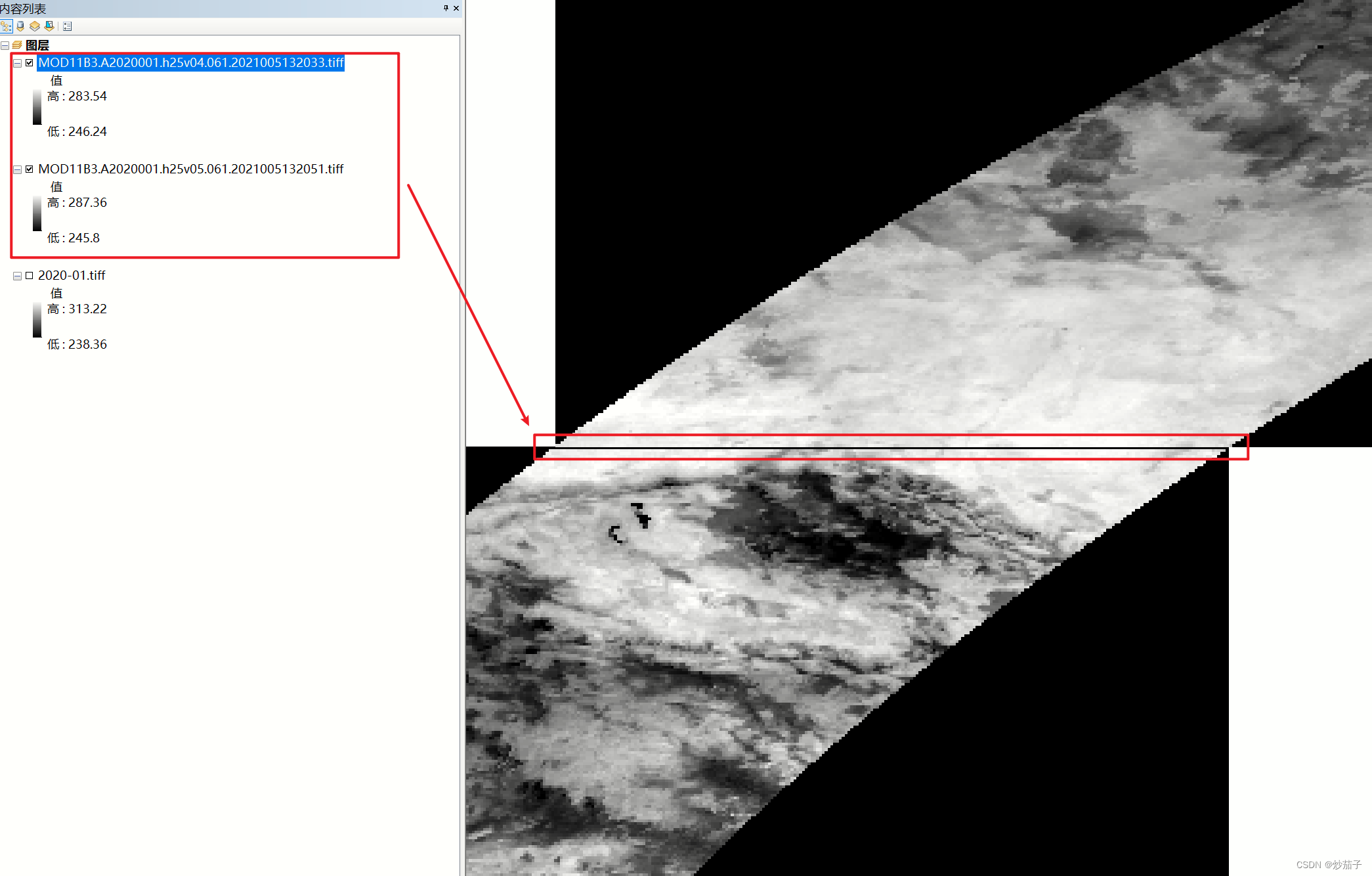Click List By Drawing Order icon
Screen dimensions: 1372x876
(x=7, y=26)
